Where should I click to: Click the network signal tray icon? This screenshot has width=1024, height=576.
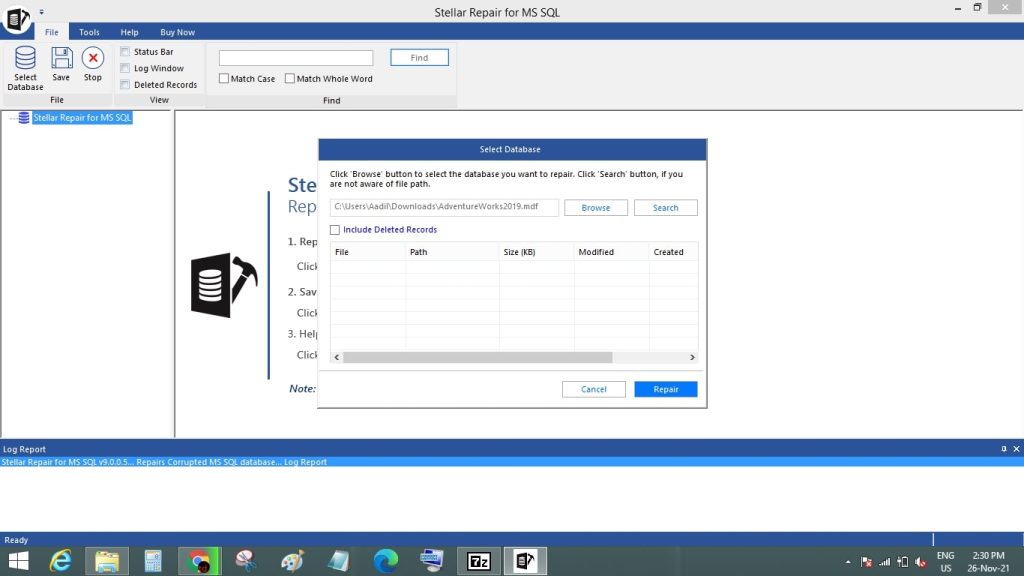coord(884,562)
